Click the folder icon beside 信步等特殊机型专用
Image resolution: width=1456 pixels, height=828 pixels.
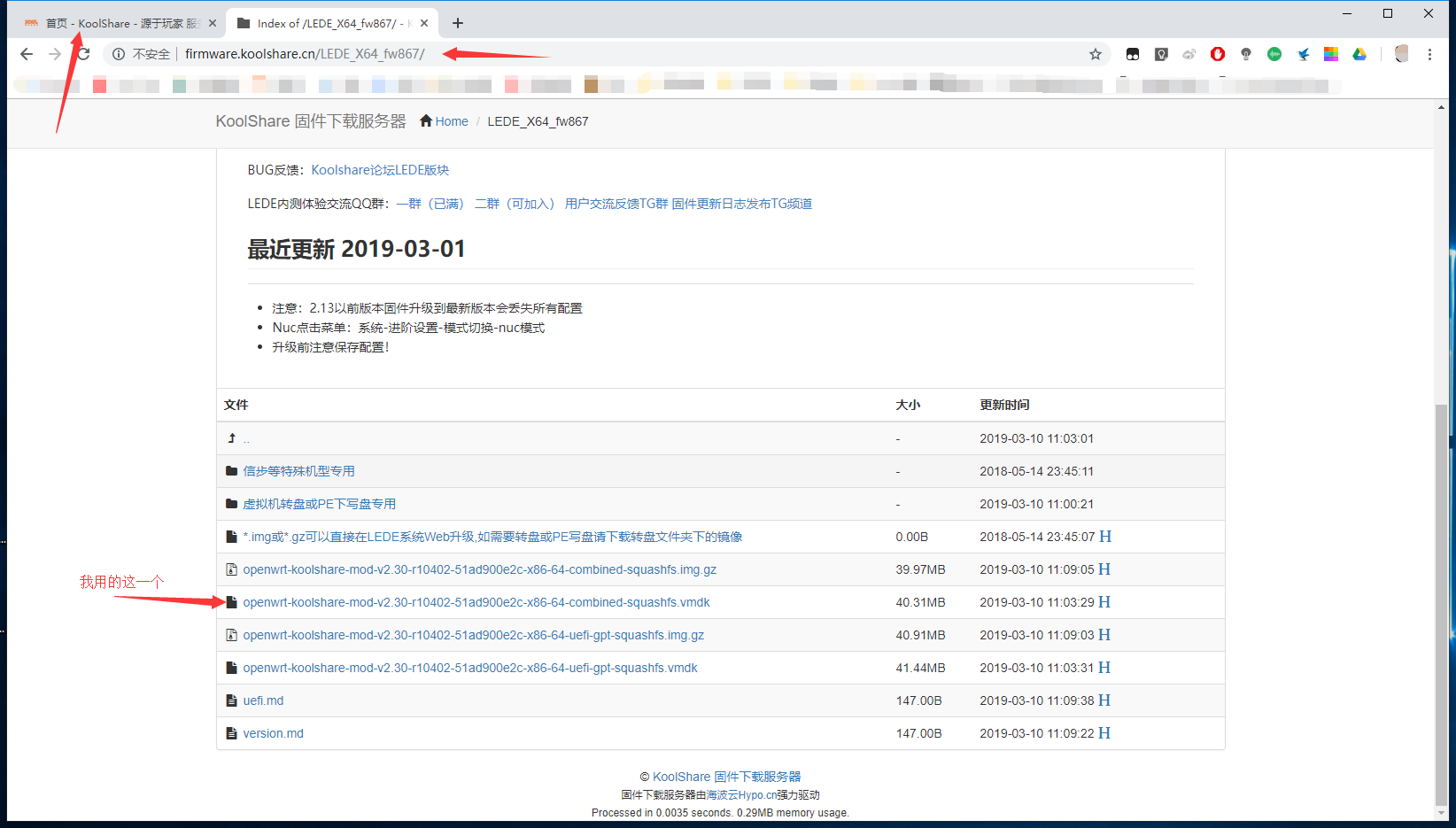tap(231, 471)
